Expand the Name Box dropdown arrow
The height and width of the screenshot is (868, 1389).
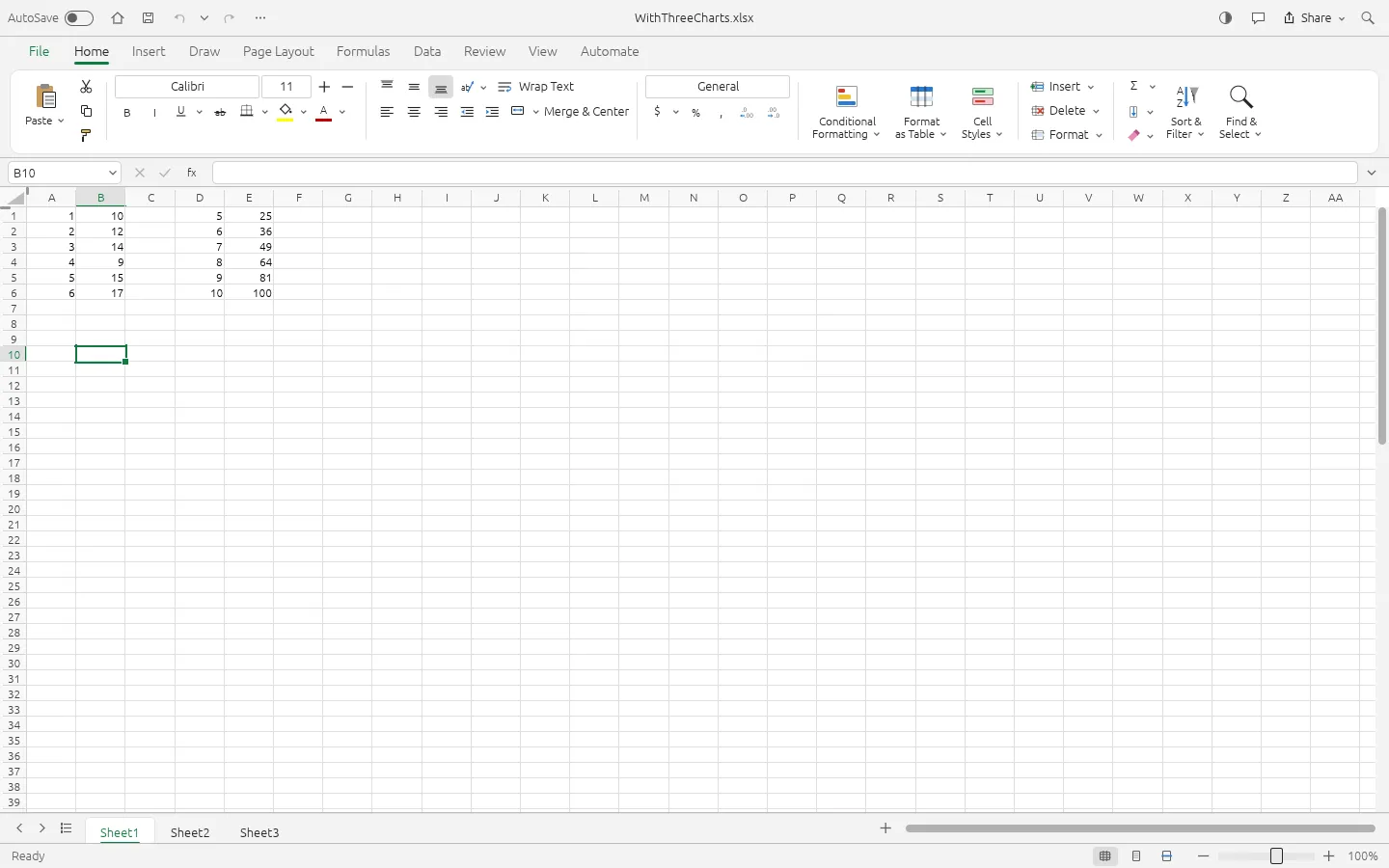tap(112, 173)
